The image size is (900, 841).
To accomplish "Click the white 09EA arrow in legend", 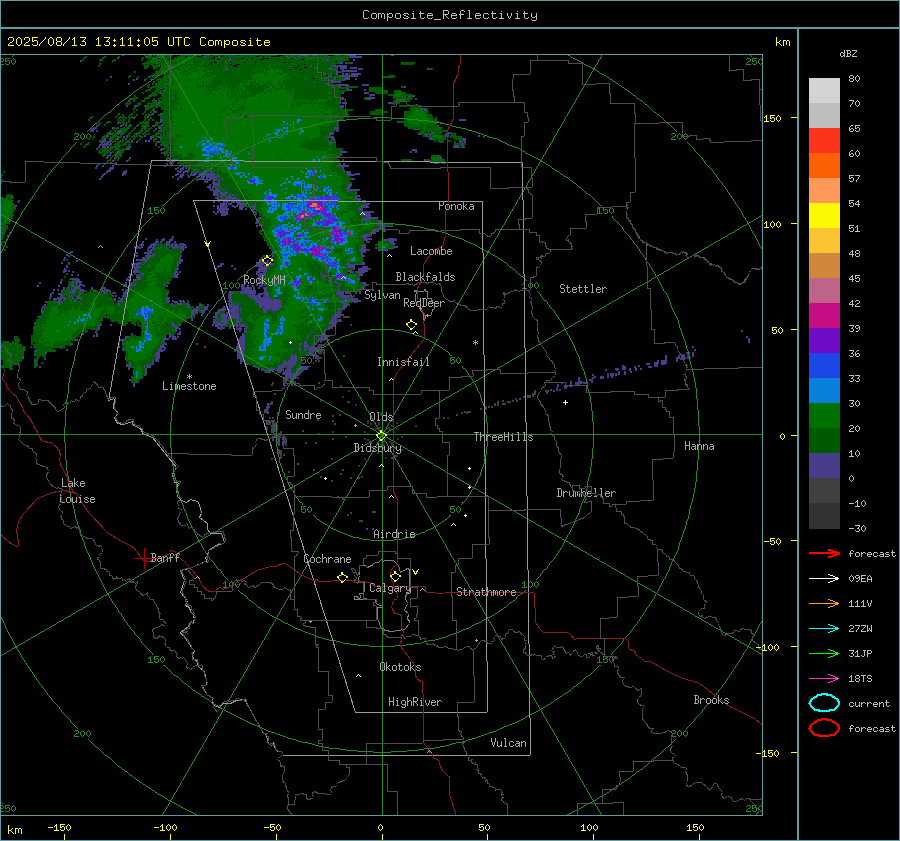I will tap(824, 578).
